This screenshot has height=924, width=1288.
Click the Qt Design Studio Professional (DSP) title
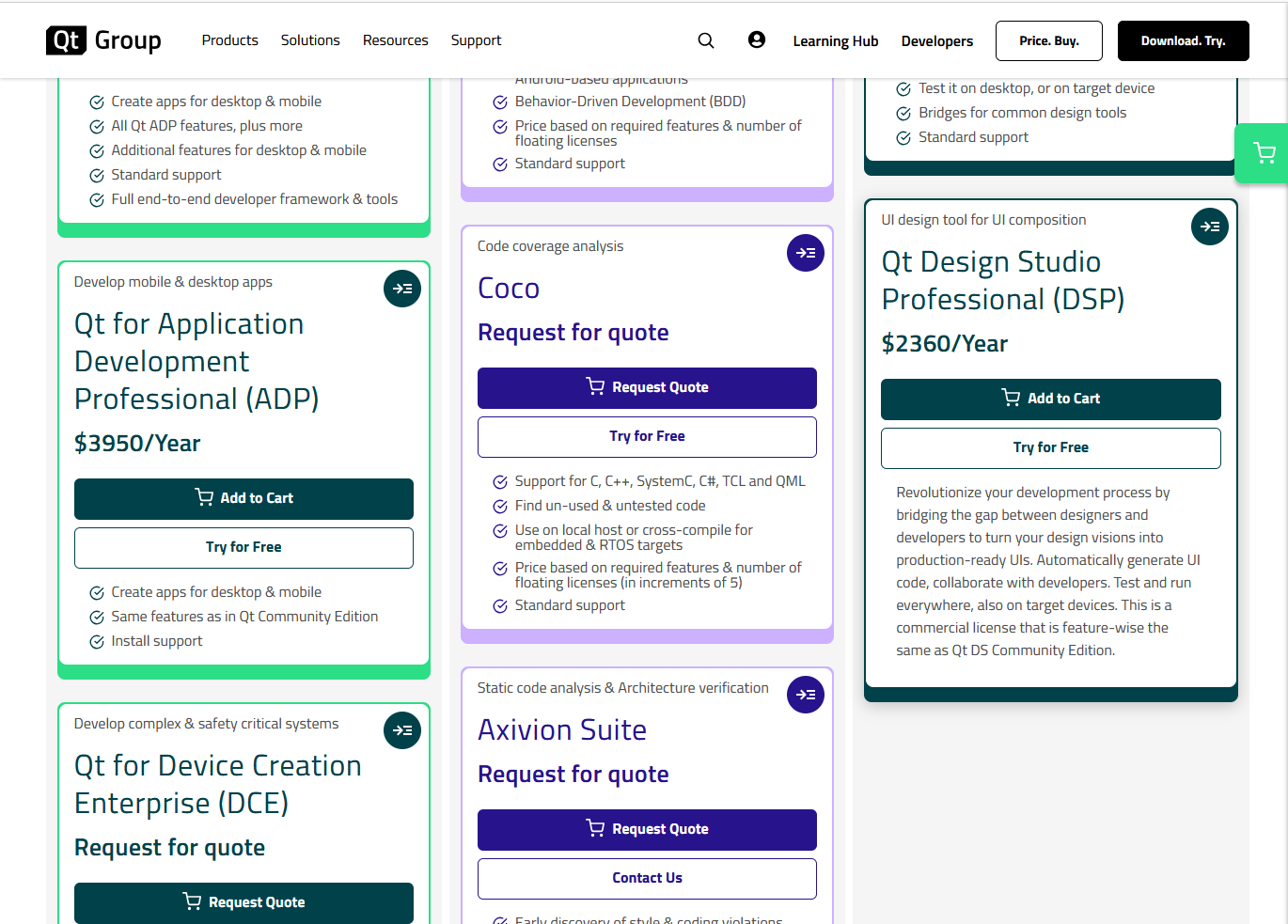(x=1003, y=280)
